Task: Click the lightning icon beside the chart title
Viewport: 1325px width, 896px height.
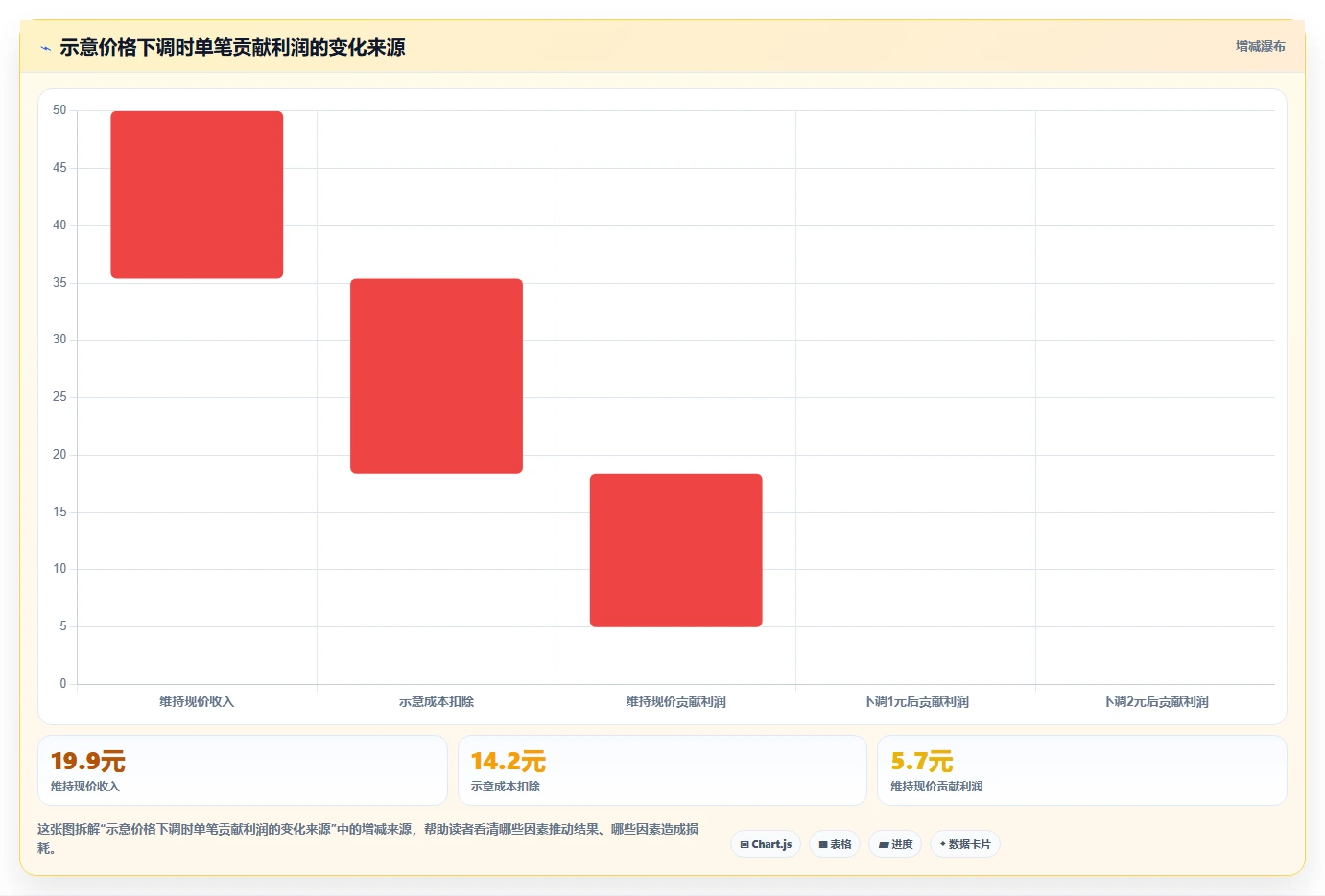Action: click(x=45, y=48)
